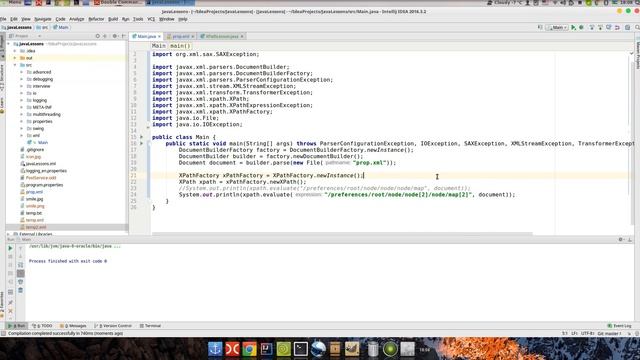Open the Project panel settings gear
The width and height of the screenshot is (640, 360).
click(115, 36)
